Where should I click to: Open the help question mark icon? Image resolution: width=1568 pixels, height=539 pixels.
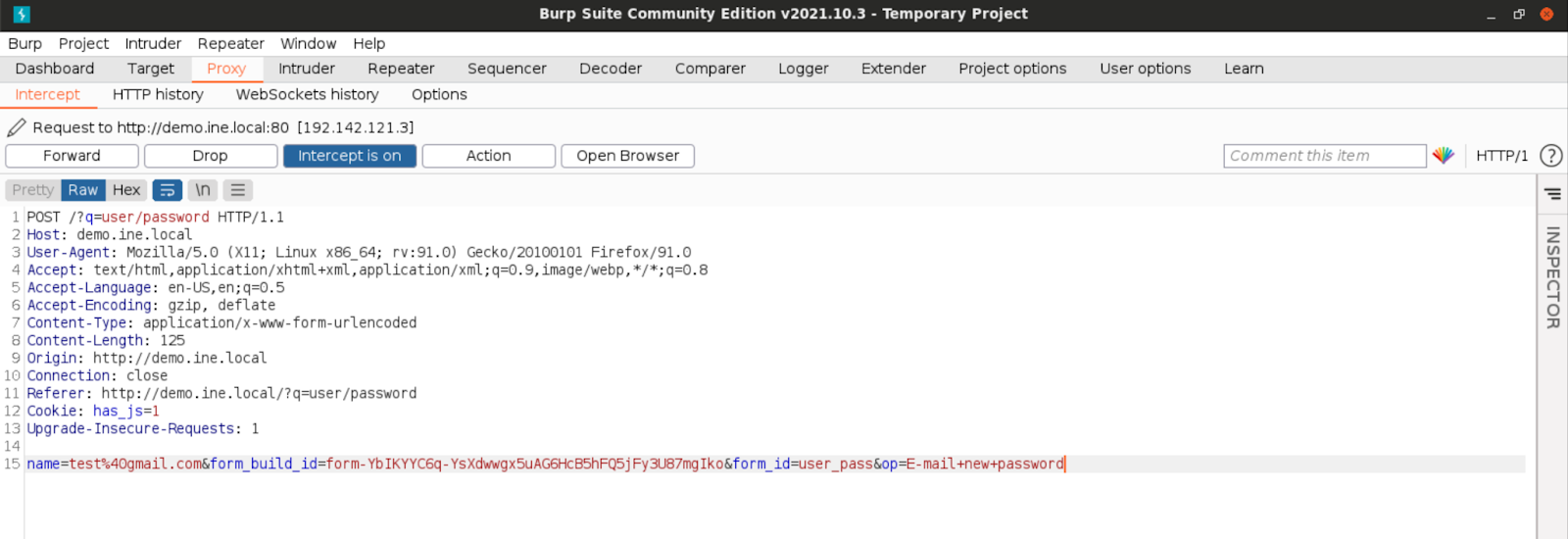1550,156
